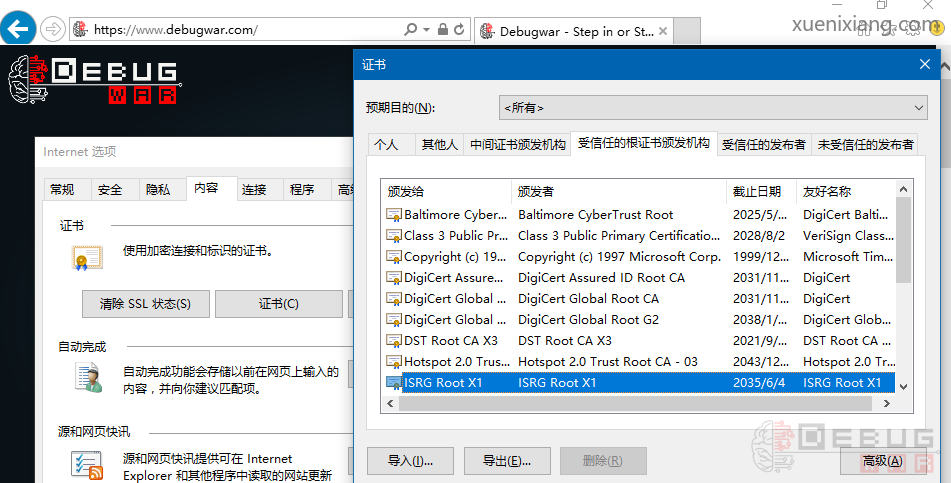
Task: Click the 导出(E)... button
Action: 507,461
